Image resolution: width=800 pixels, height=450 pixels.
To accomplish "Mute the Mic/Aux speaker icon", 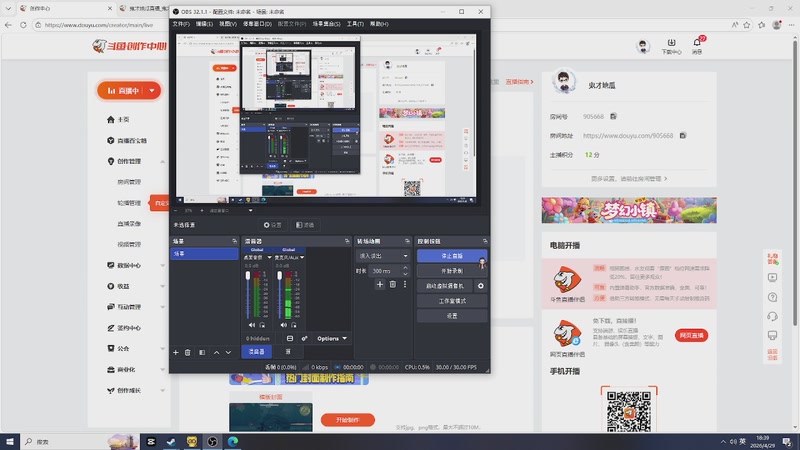I will click(x=283, y=325).
